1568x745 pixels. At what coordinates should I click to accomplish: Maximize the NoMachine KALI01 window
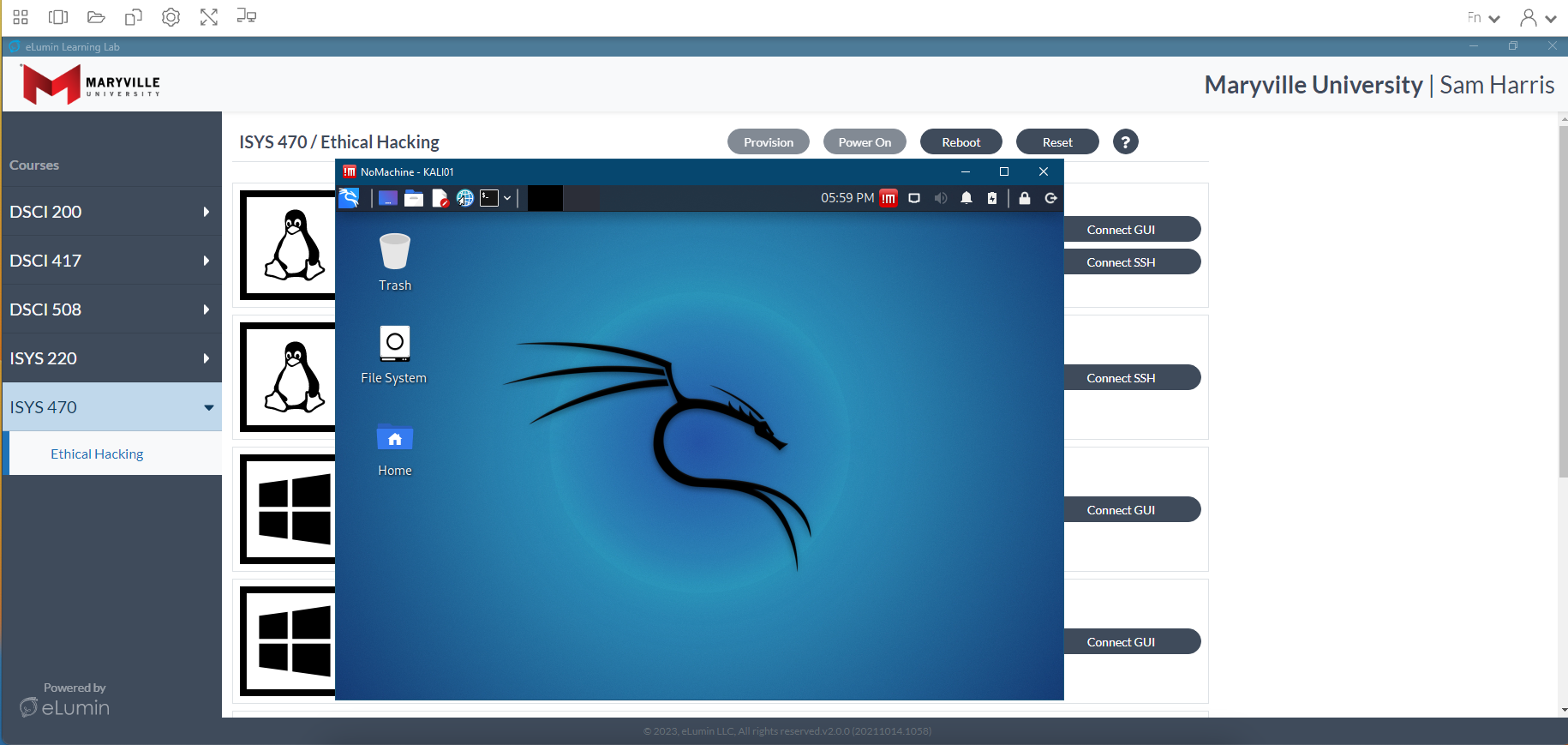click(x=1004, y=171)
